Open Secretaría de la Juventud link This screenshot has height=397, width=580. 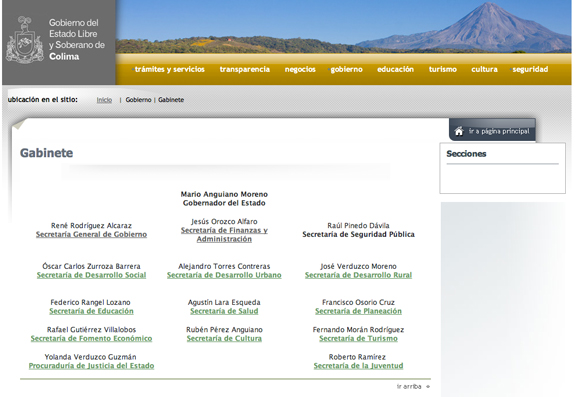(x=358, y=366)
